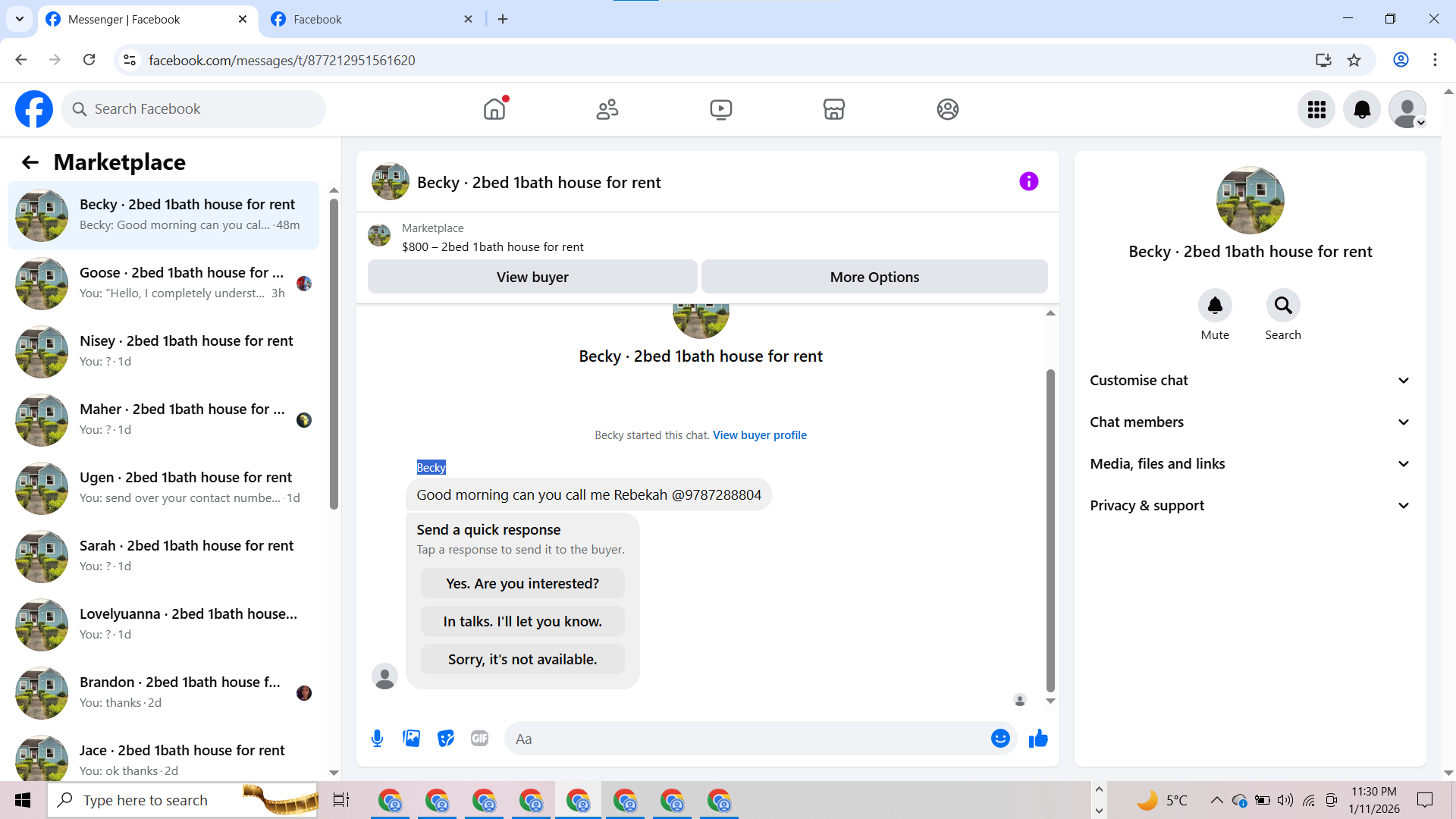Click the install app icon in the address bar

point(1323,60)
